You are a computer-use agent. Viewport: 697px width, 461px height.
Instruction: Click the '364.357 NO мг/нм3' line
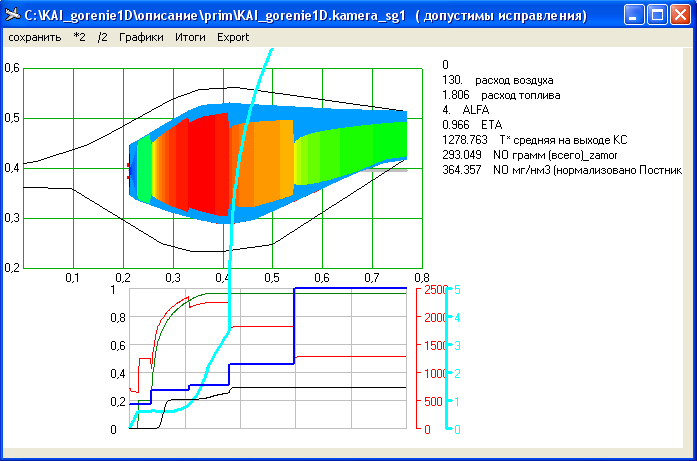562,170
